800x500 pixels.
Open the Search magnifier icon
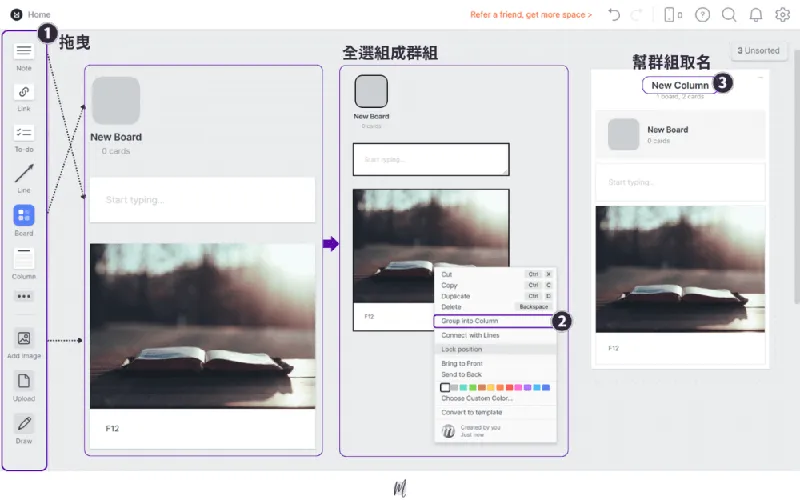729,14
